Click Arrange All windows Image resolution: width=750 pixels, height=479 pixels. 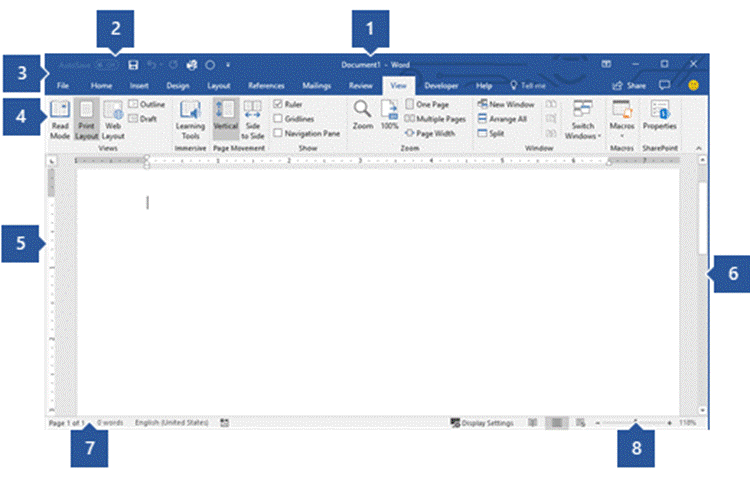click(502, 119)
